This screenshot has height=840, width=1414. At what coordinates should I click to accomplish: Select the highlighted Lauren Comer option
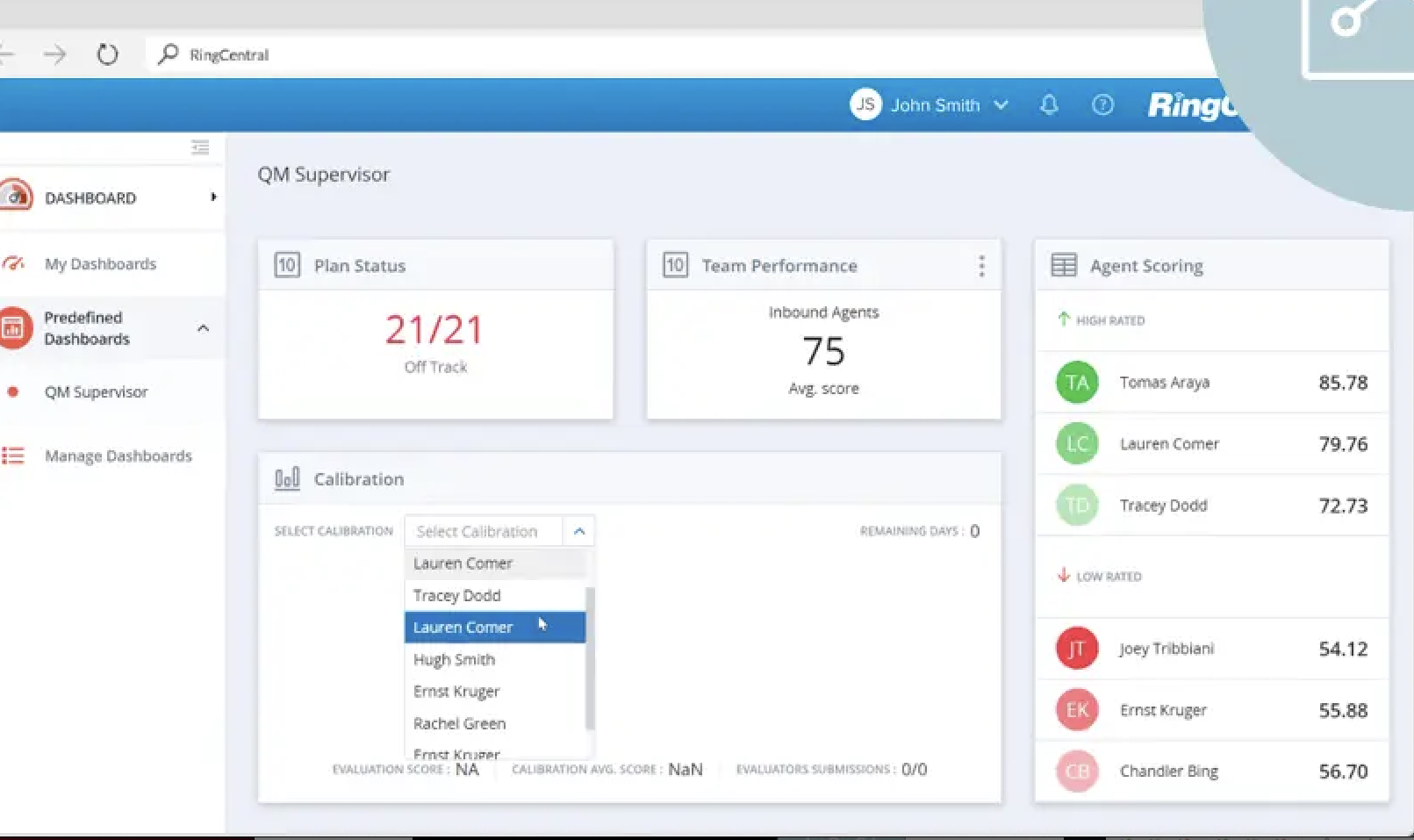[x=495, y=628]
